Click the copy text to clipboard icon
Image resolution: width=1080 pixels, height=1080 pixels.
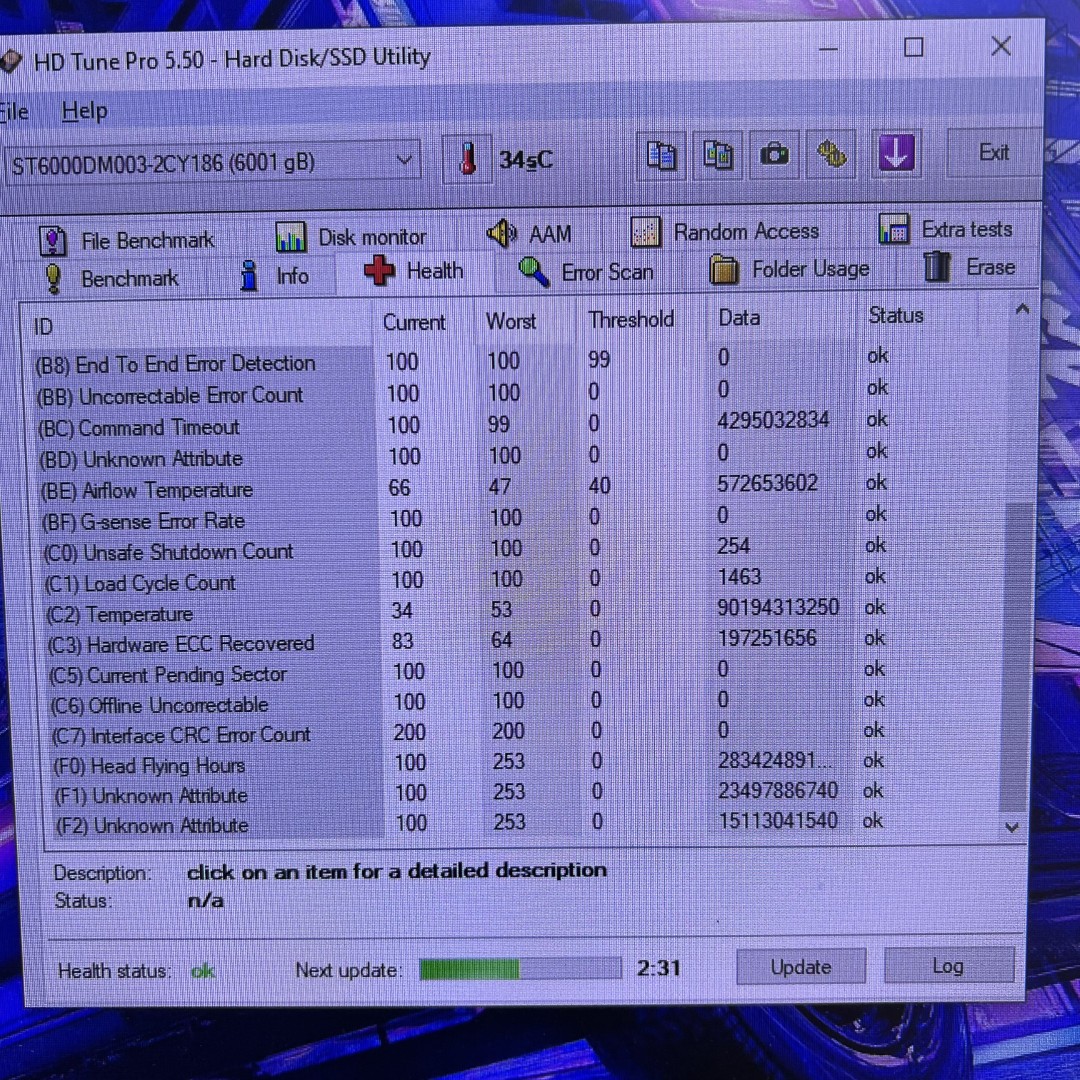661,156
